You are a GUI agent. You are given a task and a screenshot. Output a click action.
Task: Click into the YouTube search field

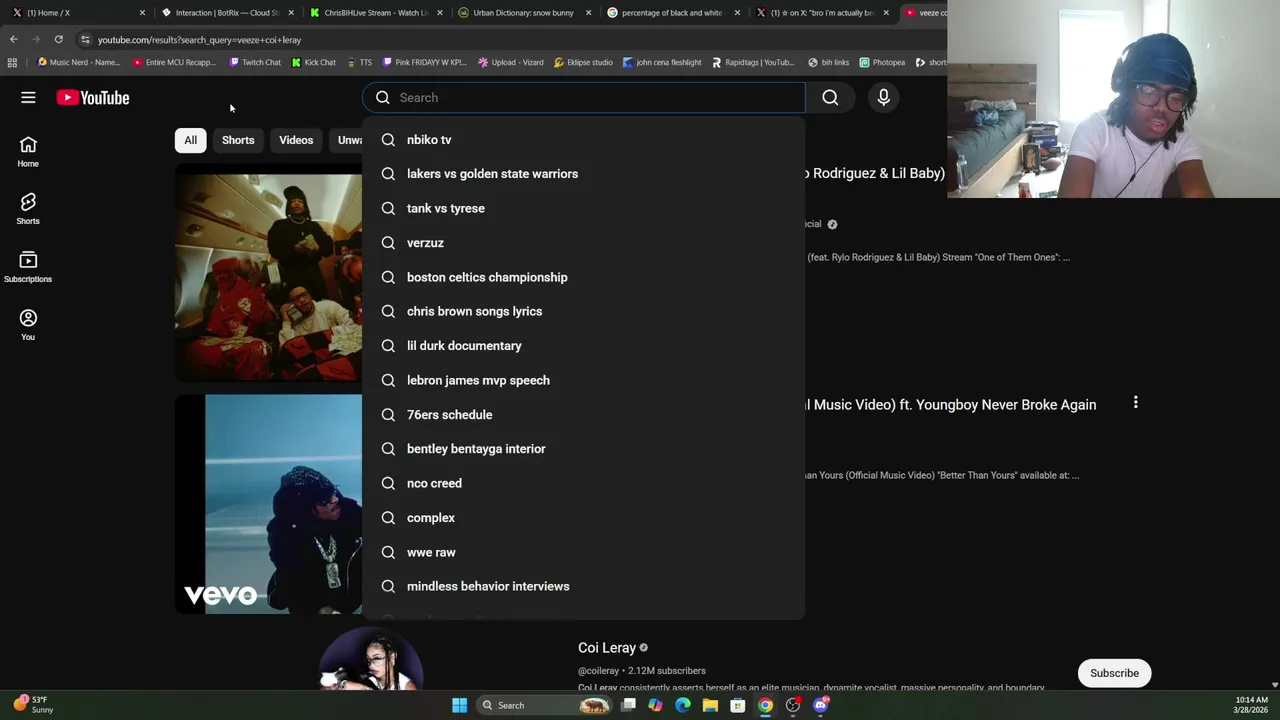point(584,97)
